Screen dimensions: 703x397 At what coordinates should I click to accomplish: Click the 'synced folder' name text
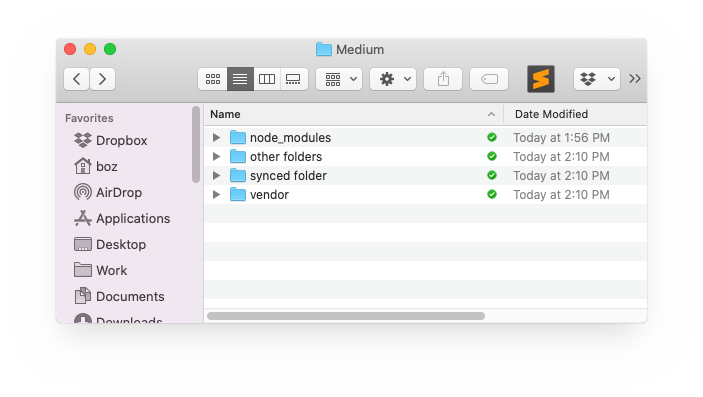288,176
